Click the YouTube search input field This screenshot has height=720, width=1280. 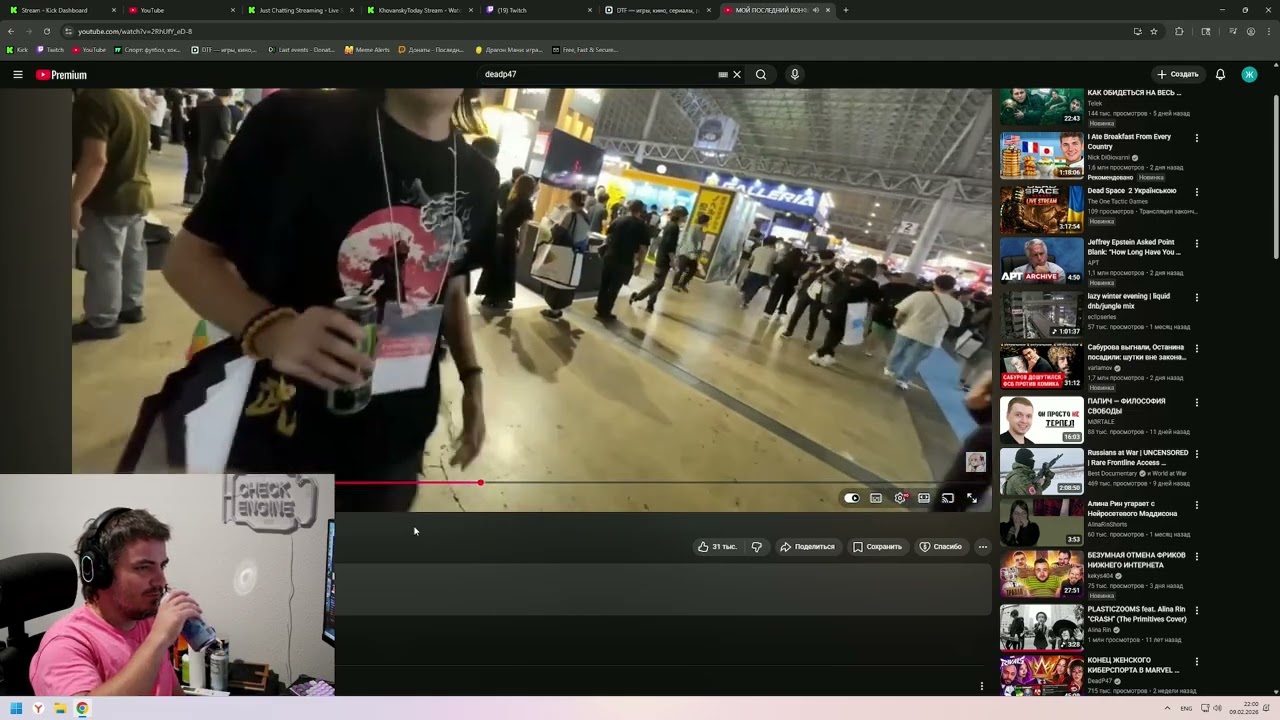coord(595,74)
